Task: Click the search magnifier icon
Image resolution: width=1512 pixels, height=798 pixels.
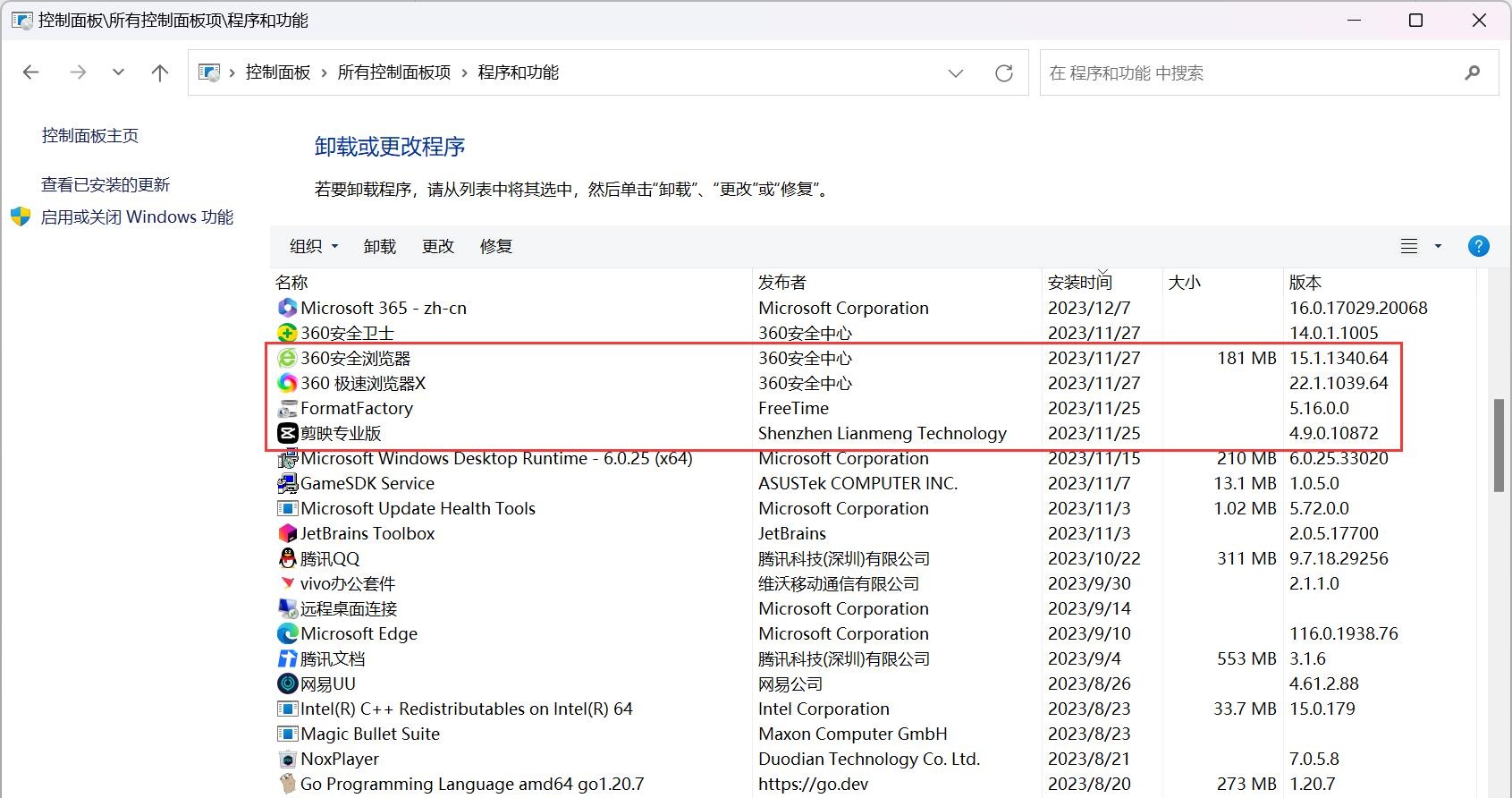Action: click(x=1473, y=72)
